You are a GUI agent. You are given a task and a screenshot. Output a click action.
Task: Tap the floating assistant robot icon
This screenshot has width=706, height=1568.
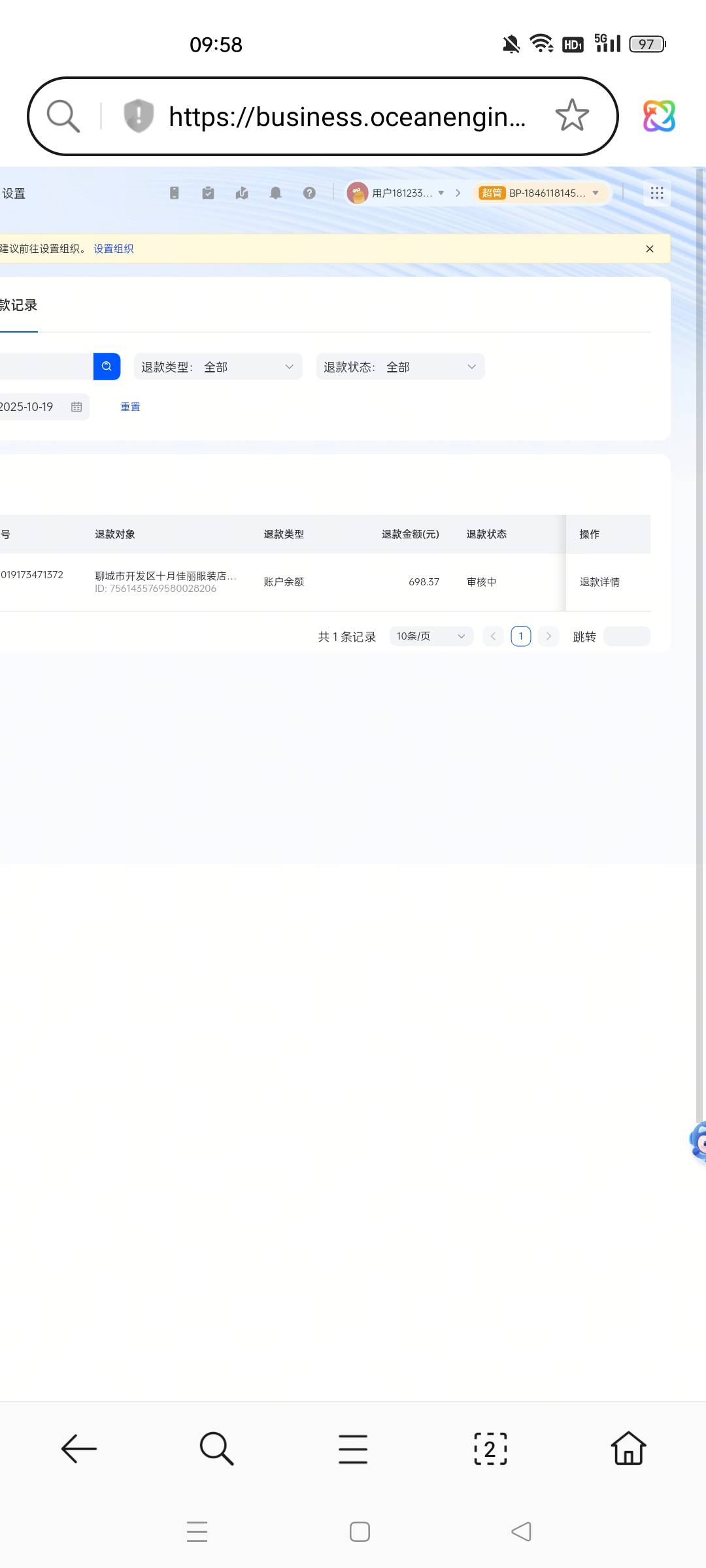[x=698, y=1141]
